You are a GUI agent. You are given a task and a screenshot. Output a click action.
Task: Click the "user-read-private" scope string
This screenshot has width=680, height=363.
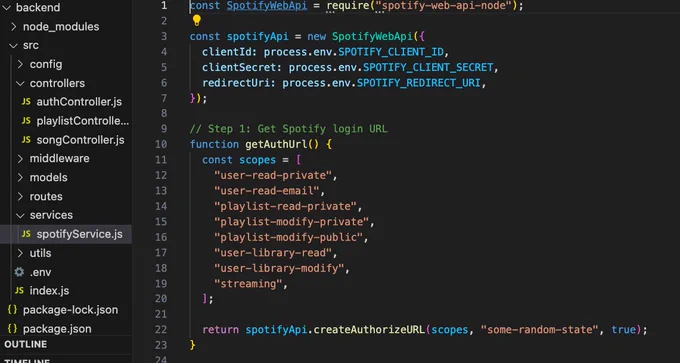point(273,176)
